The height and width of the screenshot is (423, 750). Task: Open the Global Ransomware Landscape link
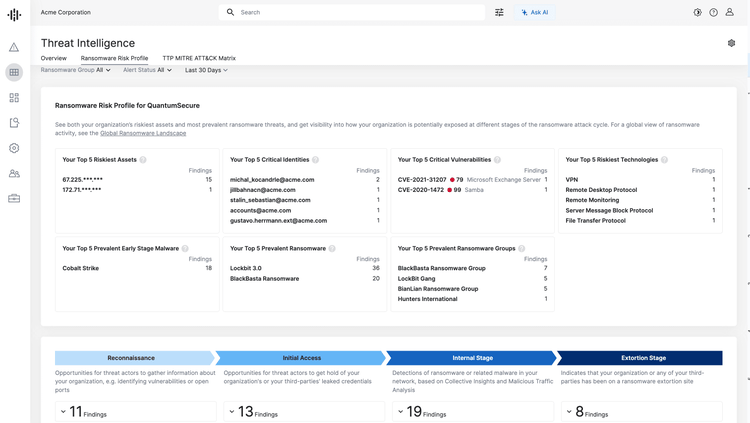pyautogui.click(x=142, y=133)
